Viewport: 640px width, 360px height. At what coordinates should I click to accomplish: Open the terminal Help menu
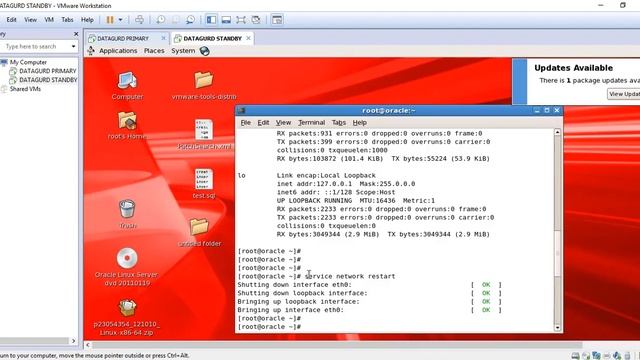pyautogui.click(x=360, y=122)
